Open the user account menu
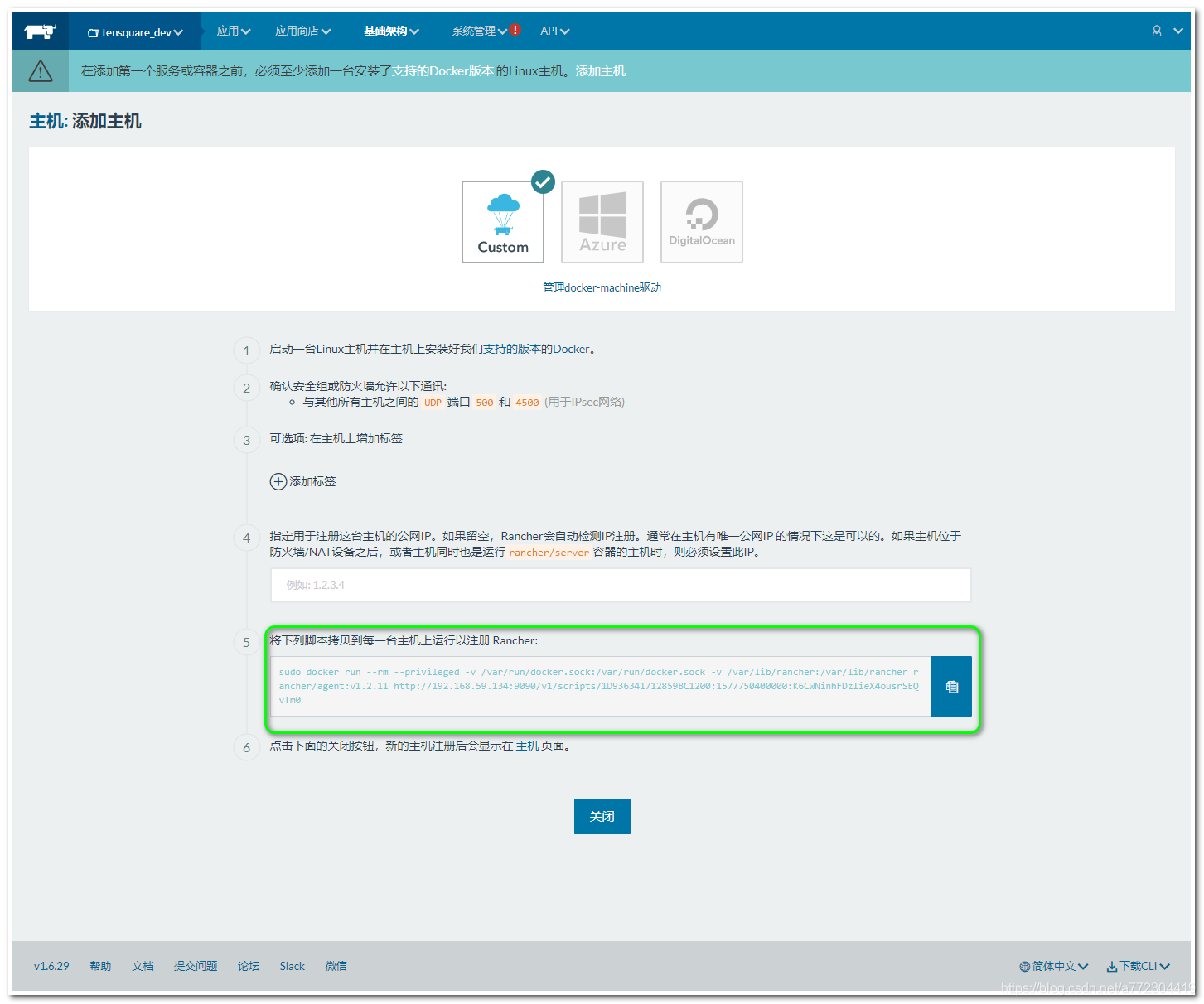 click(1167, 31)
